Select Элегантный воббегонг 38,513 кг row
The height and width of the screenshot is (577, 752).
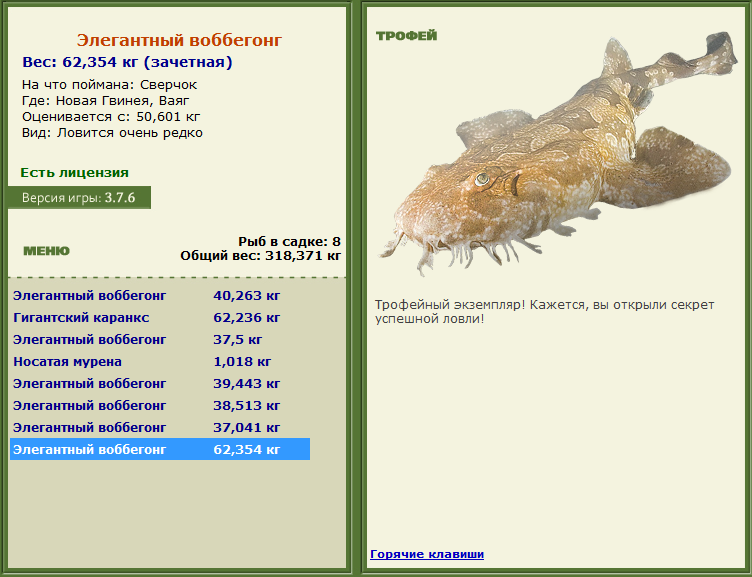tap(160, 406)
